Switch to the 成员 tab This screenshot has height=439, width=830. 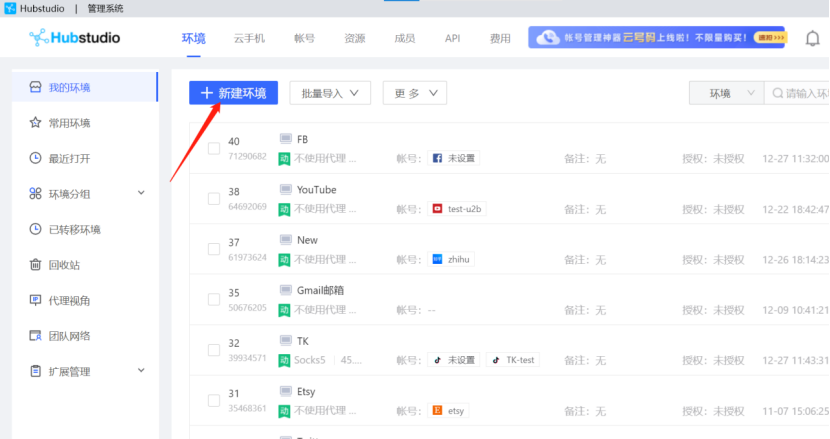pos(405,38)
